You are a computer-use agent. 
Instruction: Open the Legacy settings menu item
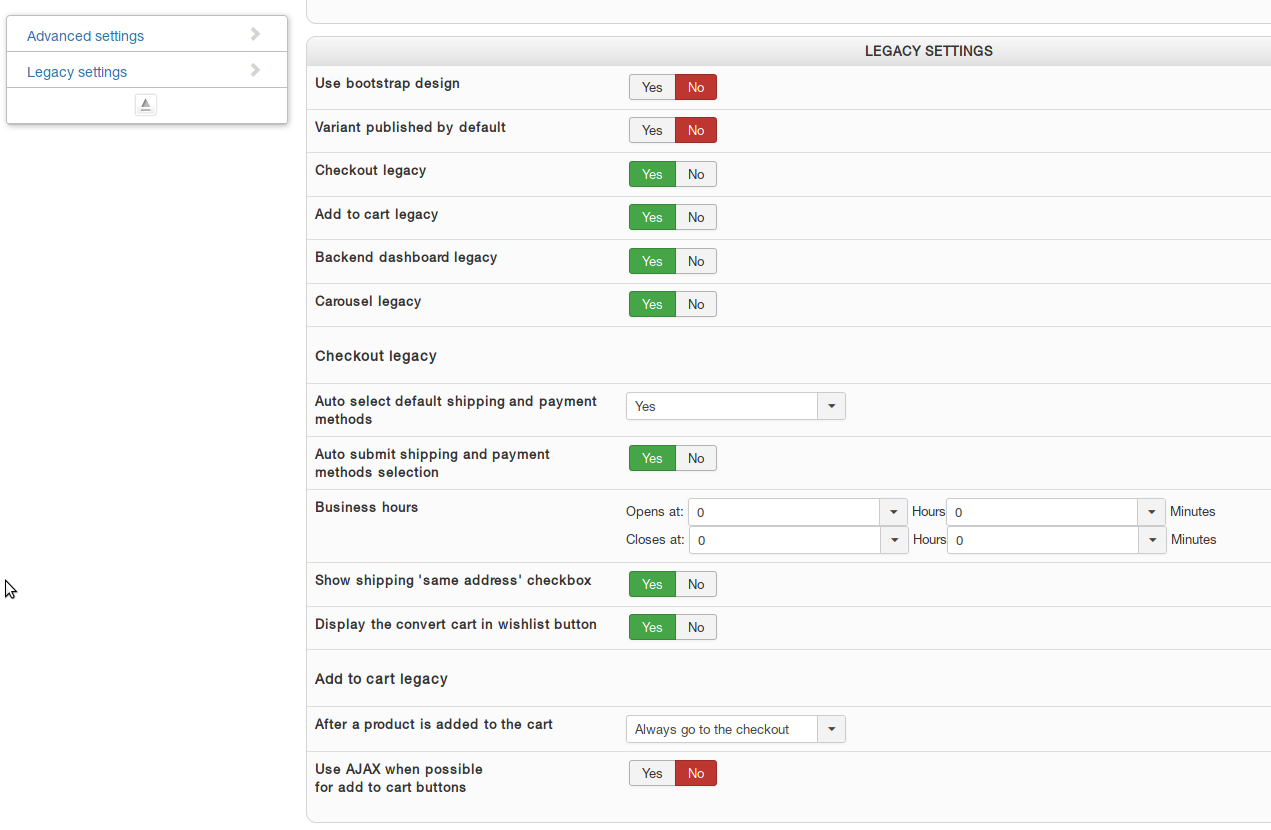click(77, 72)
